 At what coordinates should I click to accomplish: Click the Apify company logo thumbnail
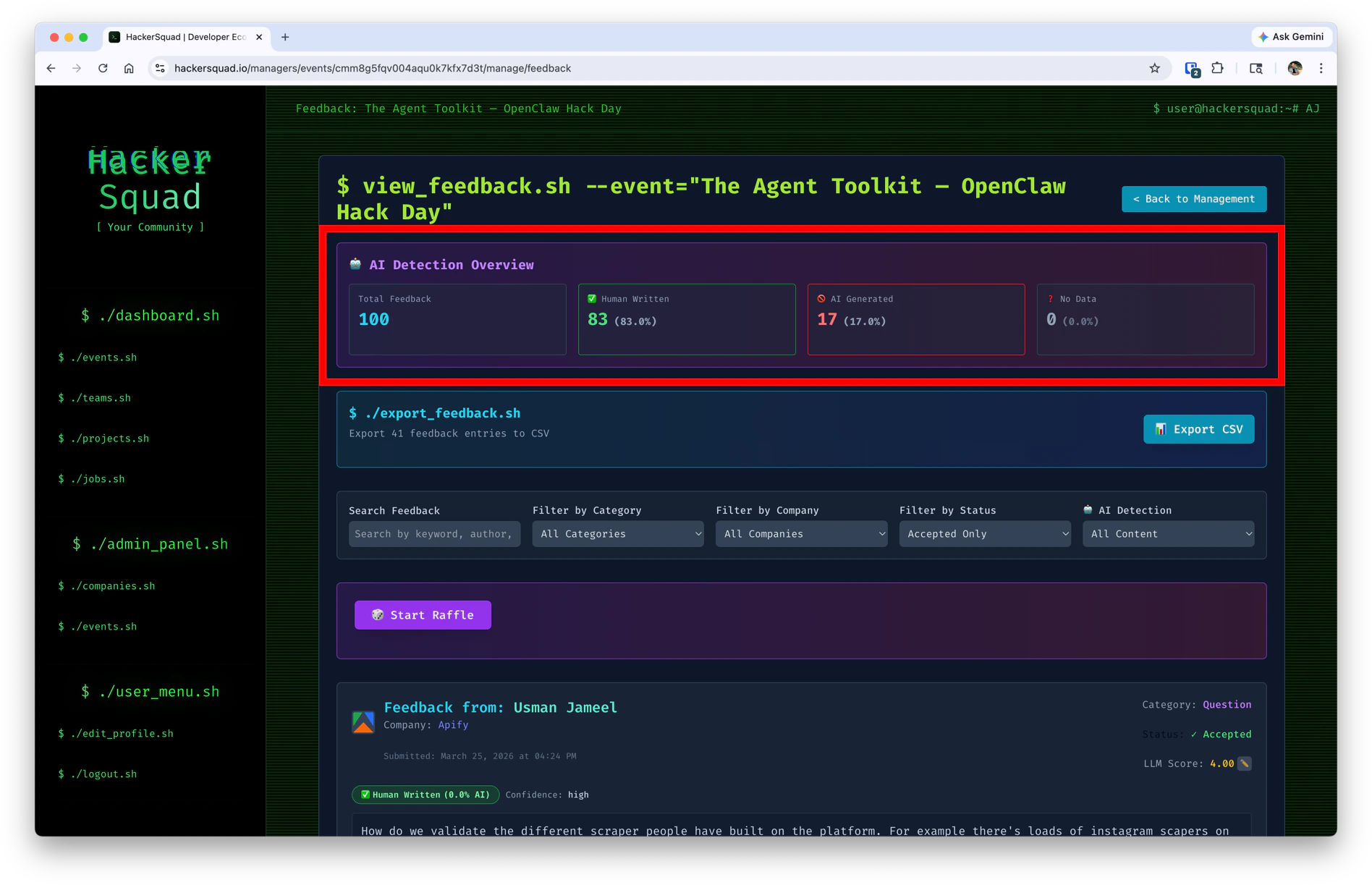(363, 721)
